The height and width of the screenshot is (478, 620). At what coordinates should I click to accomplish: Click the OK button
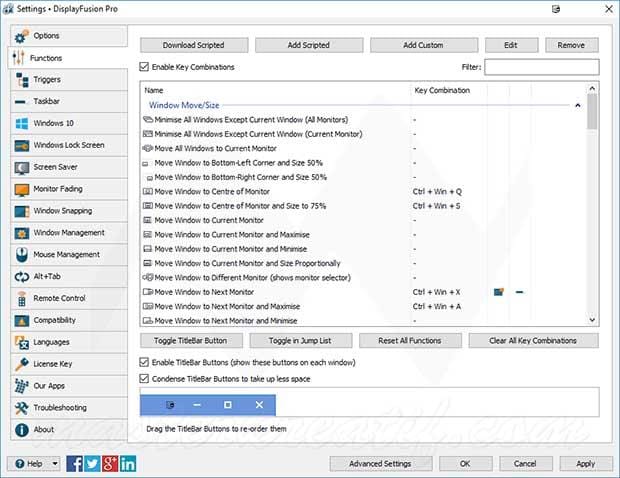465,463
